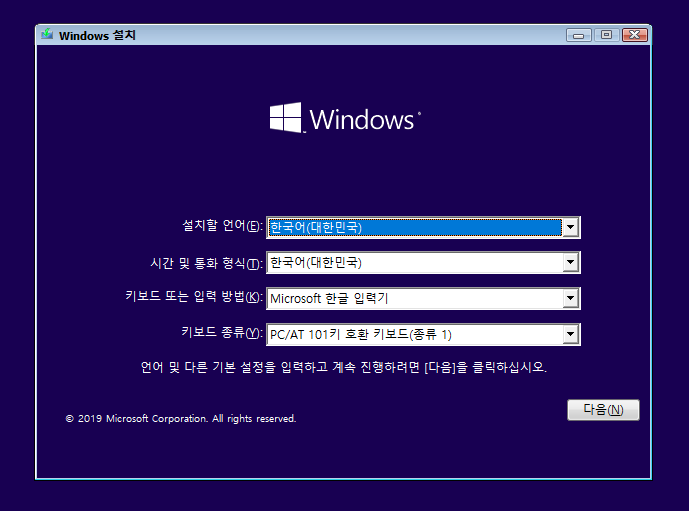Click the 2019 Microsoft Corporation copyright text
The width and height of the screenshot is (689, 511).
click(x=181, y=418)
